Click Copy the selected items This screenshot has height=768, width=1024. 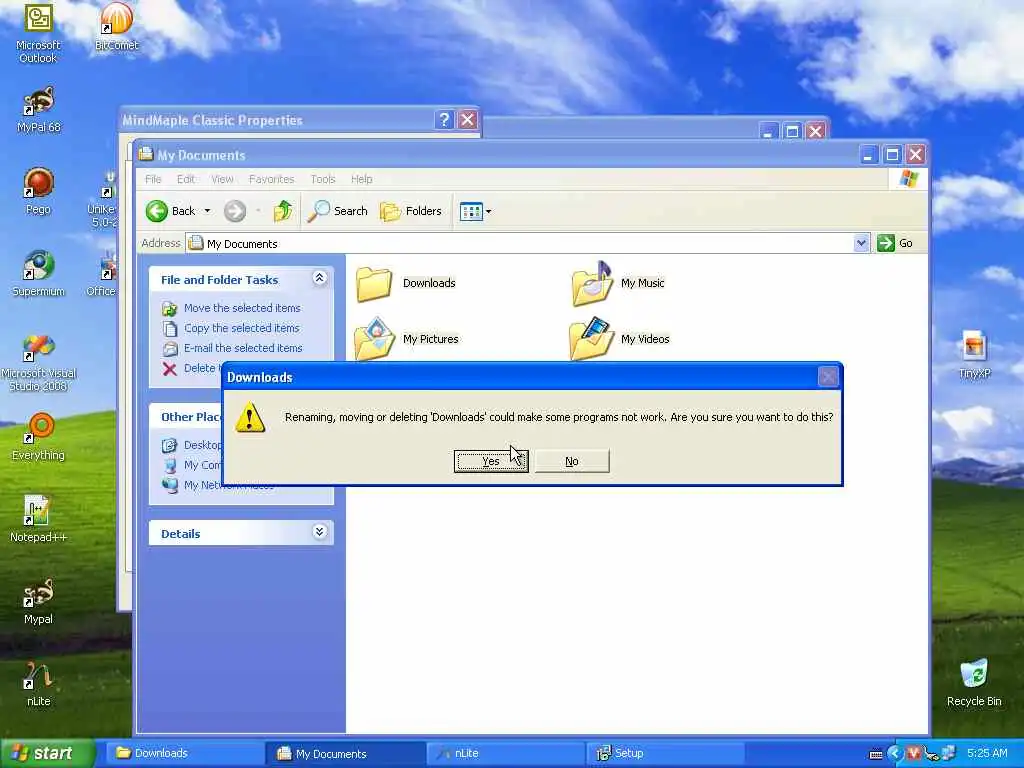click(241, 328)
